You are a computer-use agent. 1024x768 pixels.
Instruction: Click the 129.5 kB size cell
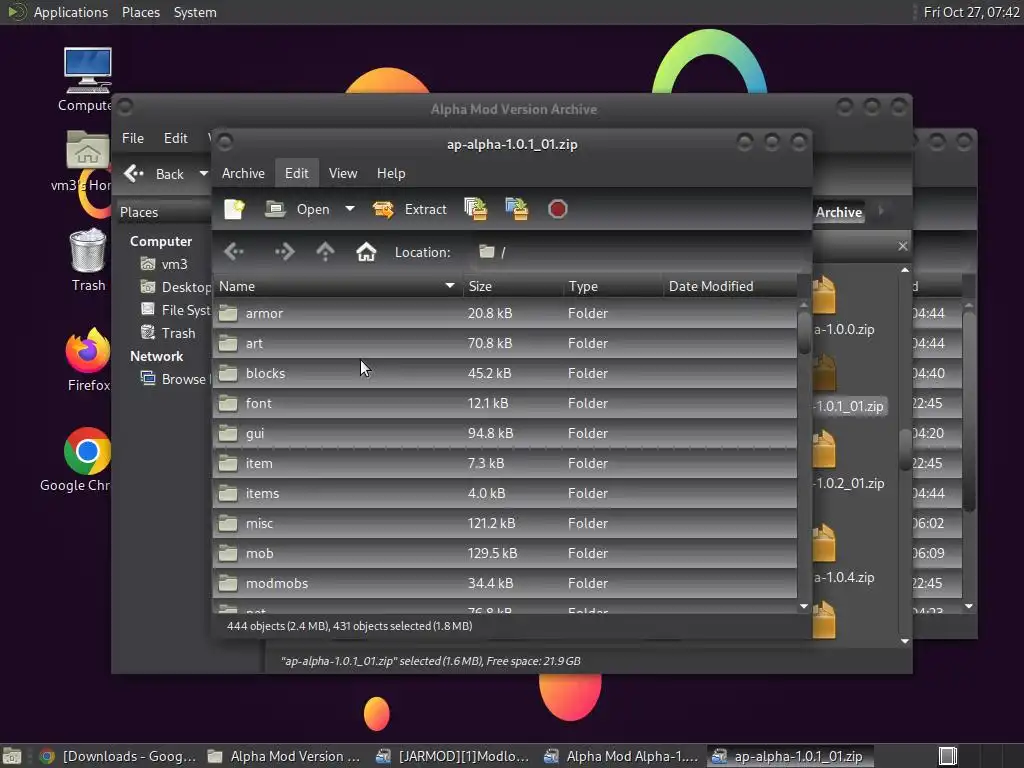[x=492, y=554]
